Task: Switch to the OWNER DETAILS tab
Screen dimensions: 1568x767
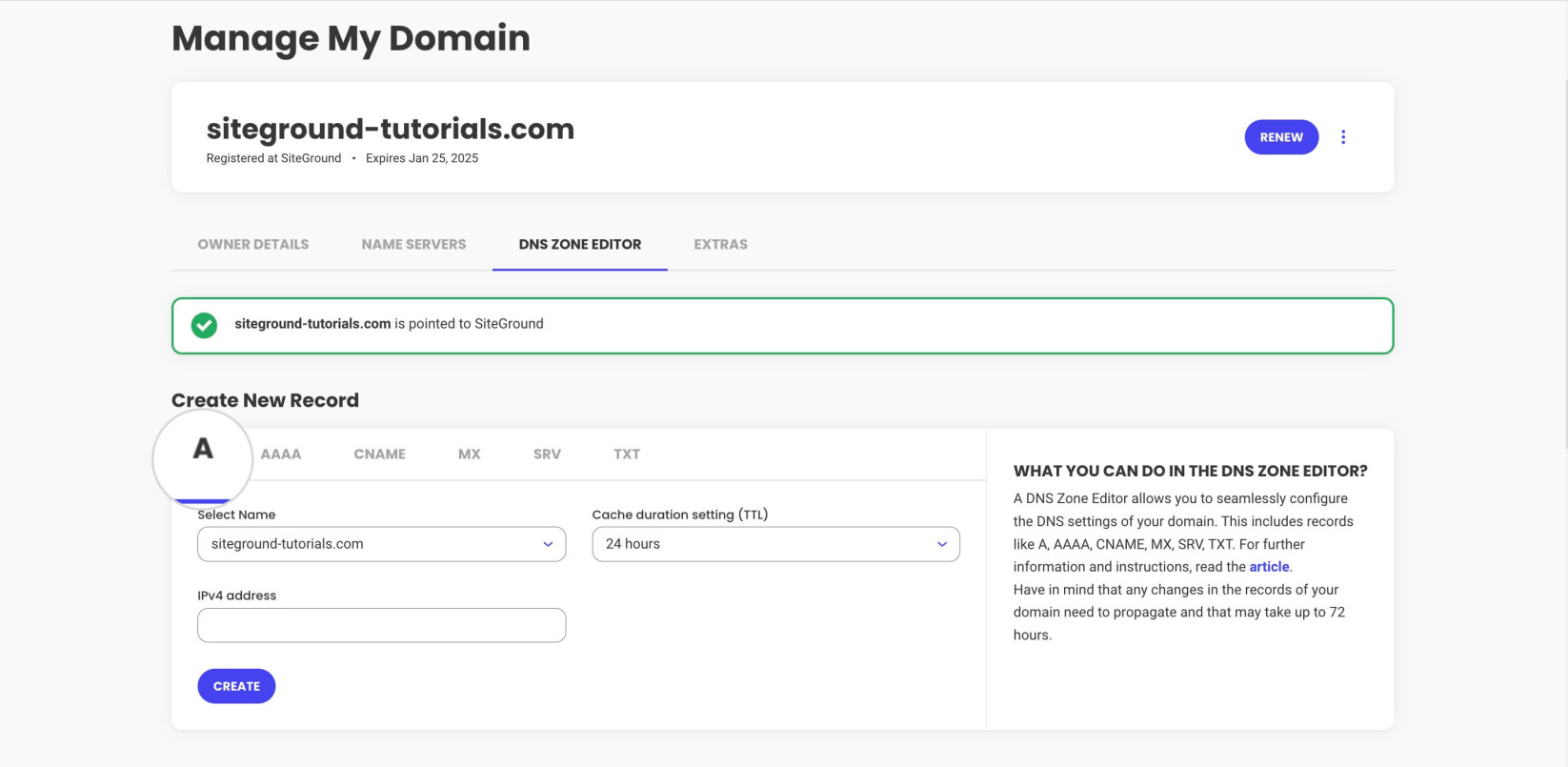Action: point(253,245)
